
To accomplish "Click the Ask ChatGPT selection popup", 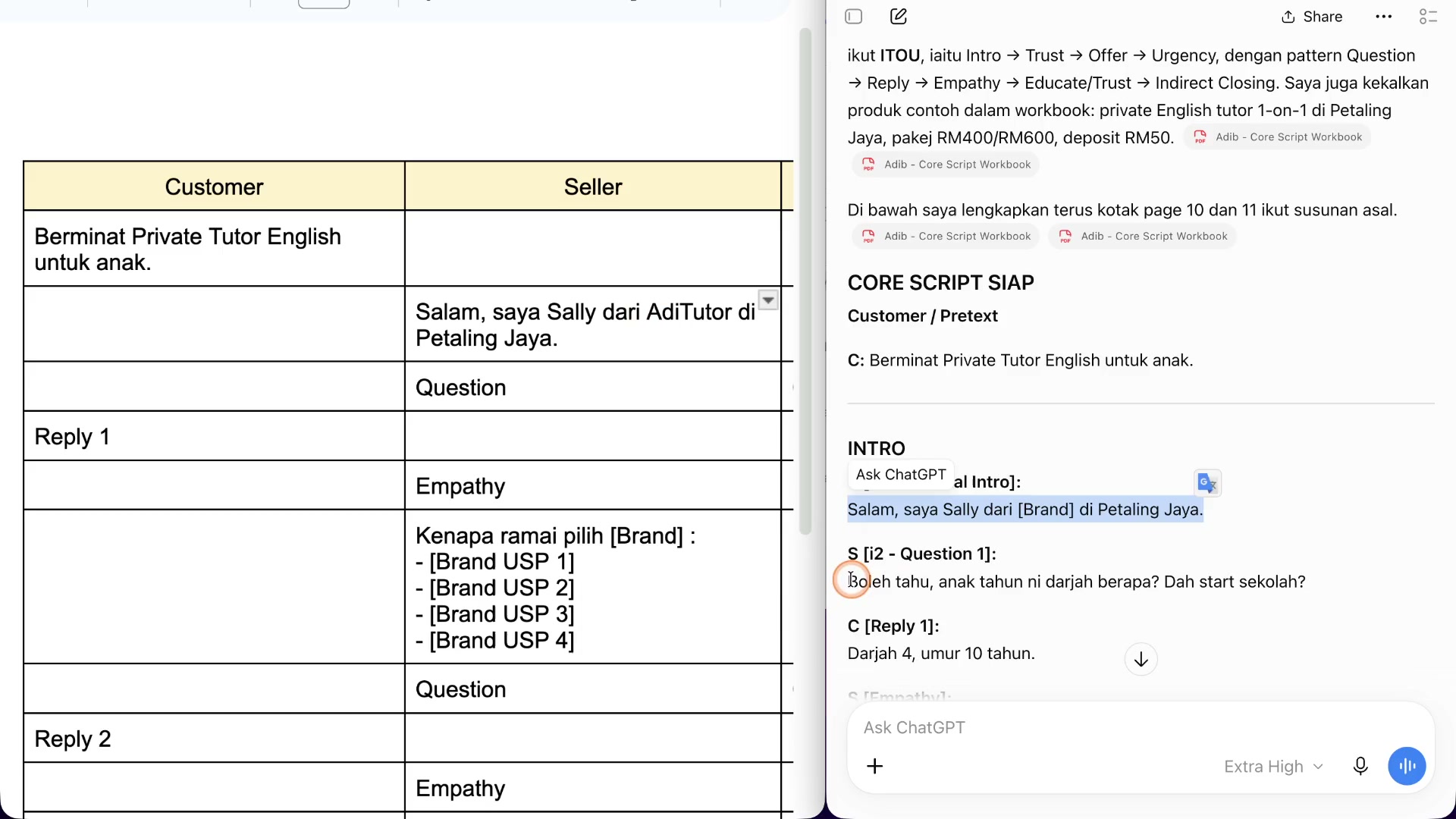I will click(x=901, y=475).
